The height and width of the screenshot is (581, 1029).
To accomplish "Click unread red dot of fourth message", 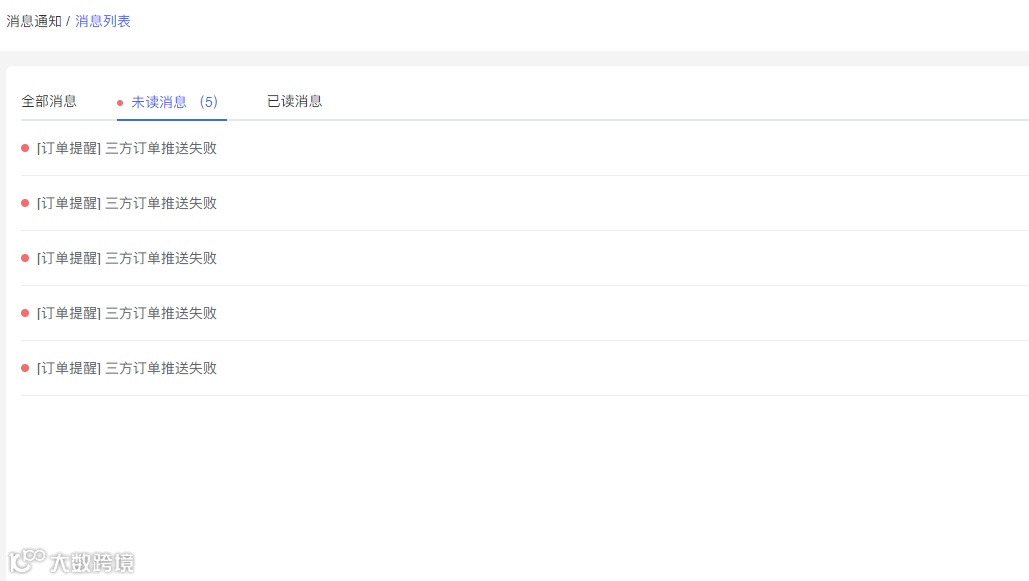I will pos(25,313).
